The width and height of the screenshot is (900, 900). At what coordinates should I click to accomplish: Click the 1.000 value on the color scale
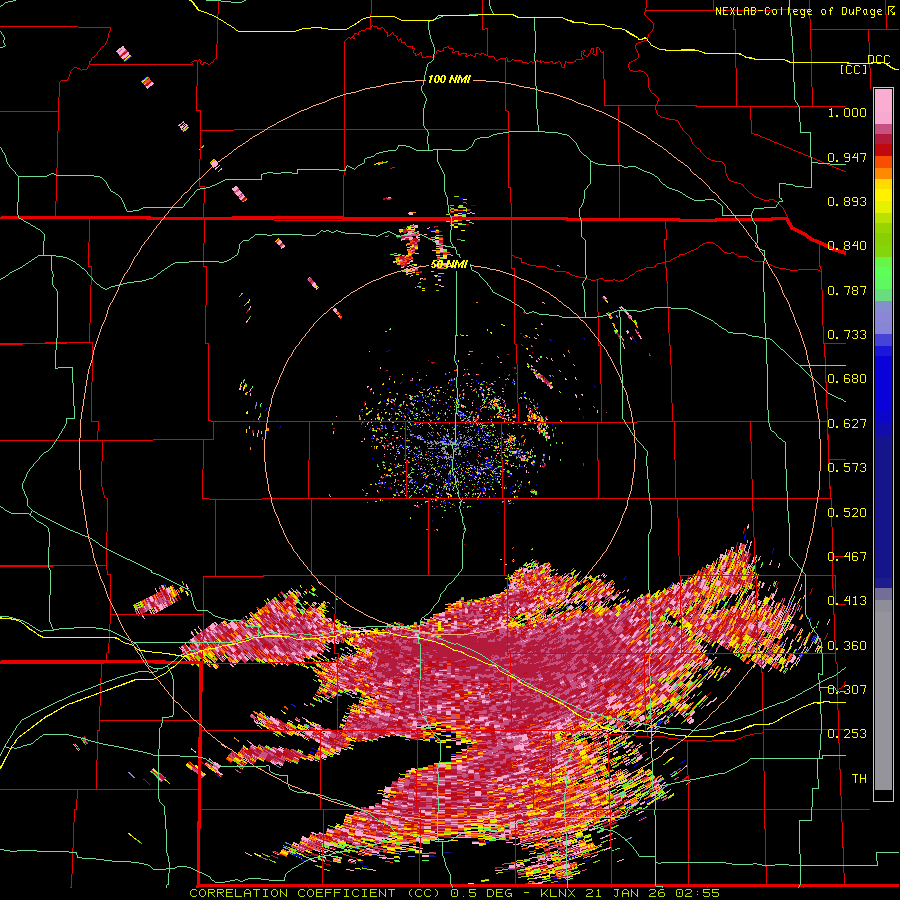[x=847, y=112]
